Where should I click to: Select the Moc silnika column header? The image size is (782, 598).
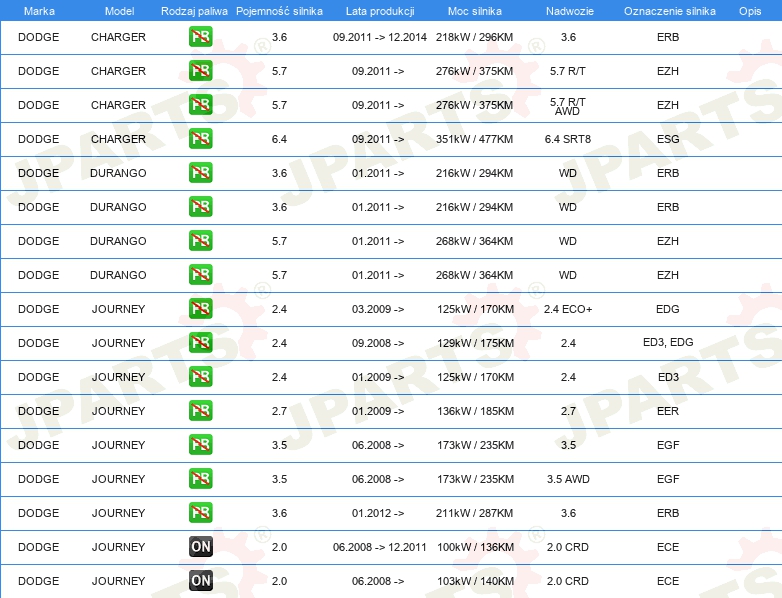pos(475,10)
